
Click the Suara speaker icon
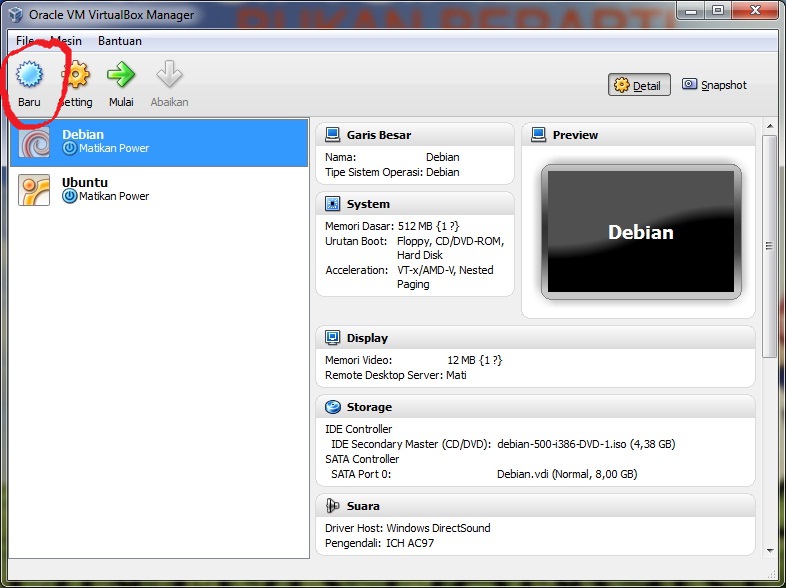(332, 506)
